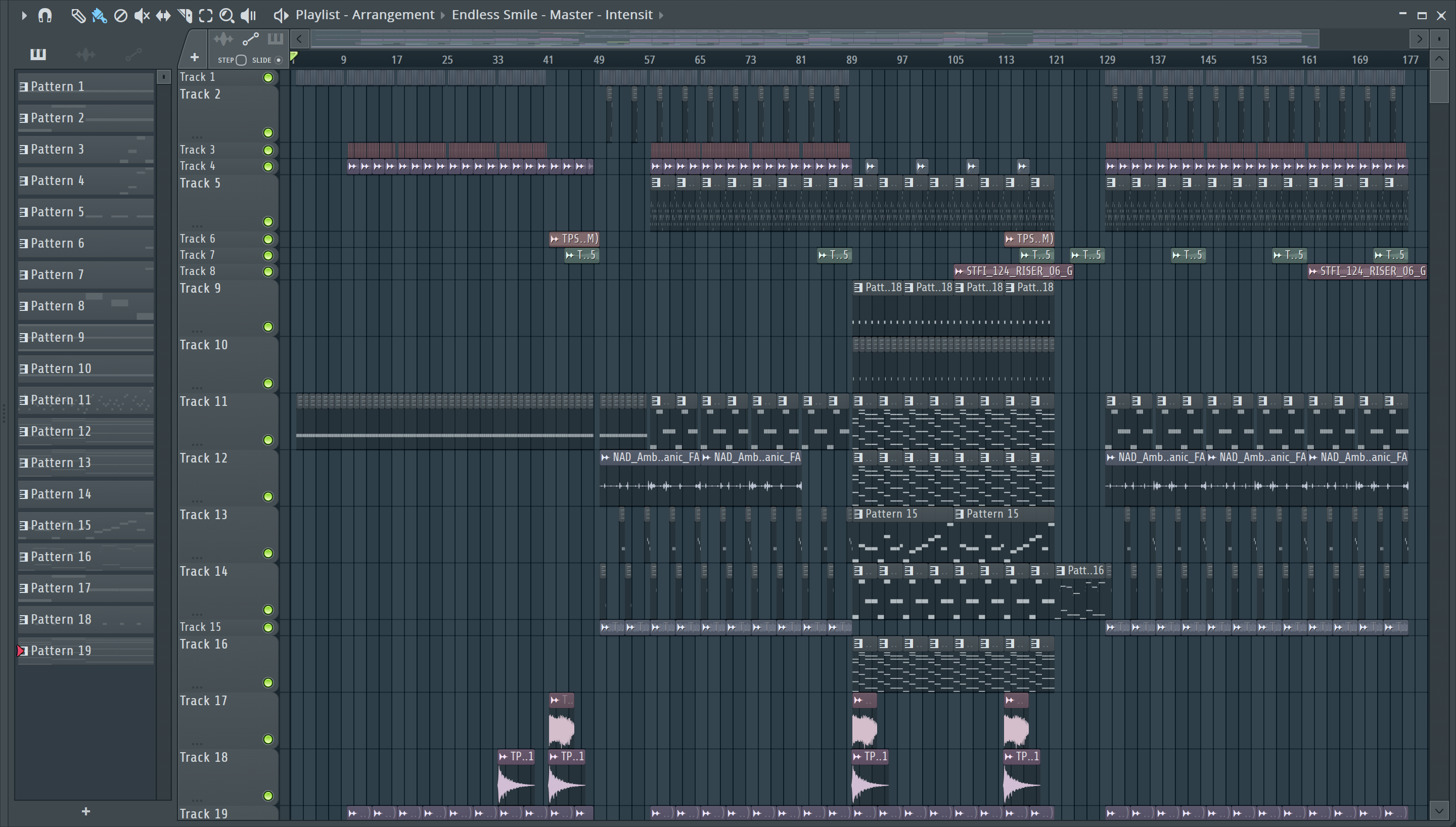Mute Track 3 with its green LED
Viewport: 1456px width, 827px height.
(x=268, y=151)
